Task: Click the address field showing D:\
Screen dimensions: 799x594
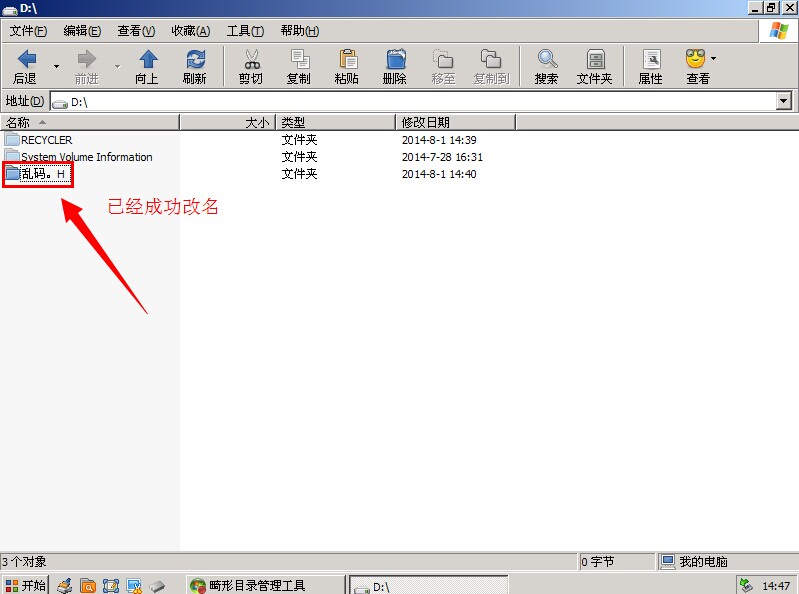Action: coord(413,102)
